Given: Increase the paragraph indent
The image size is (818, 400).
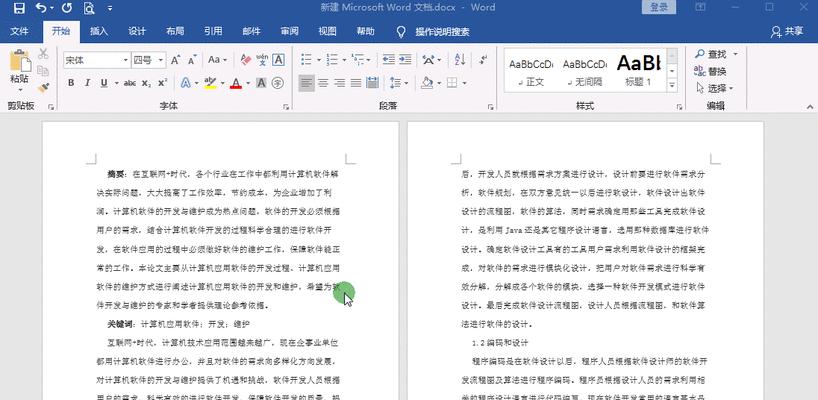Looking at the screenshot, I should point(405,60).
